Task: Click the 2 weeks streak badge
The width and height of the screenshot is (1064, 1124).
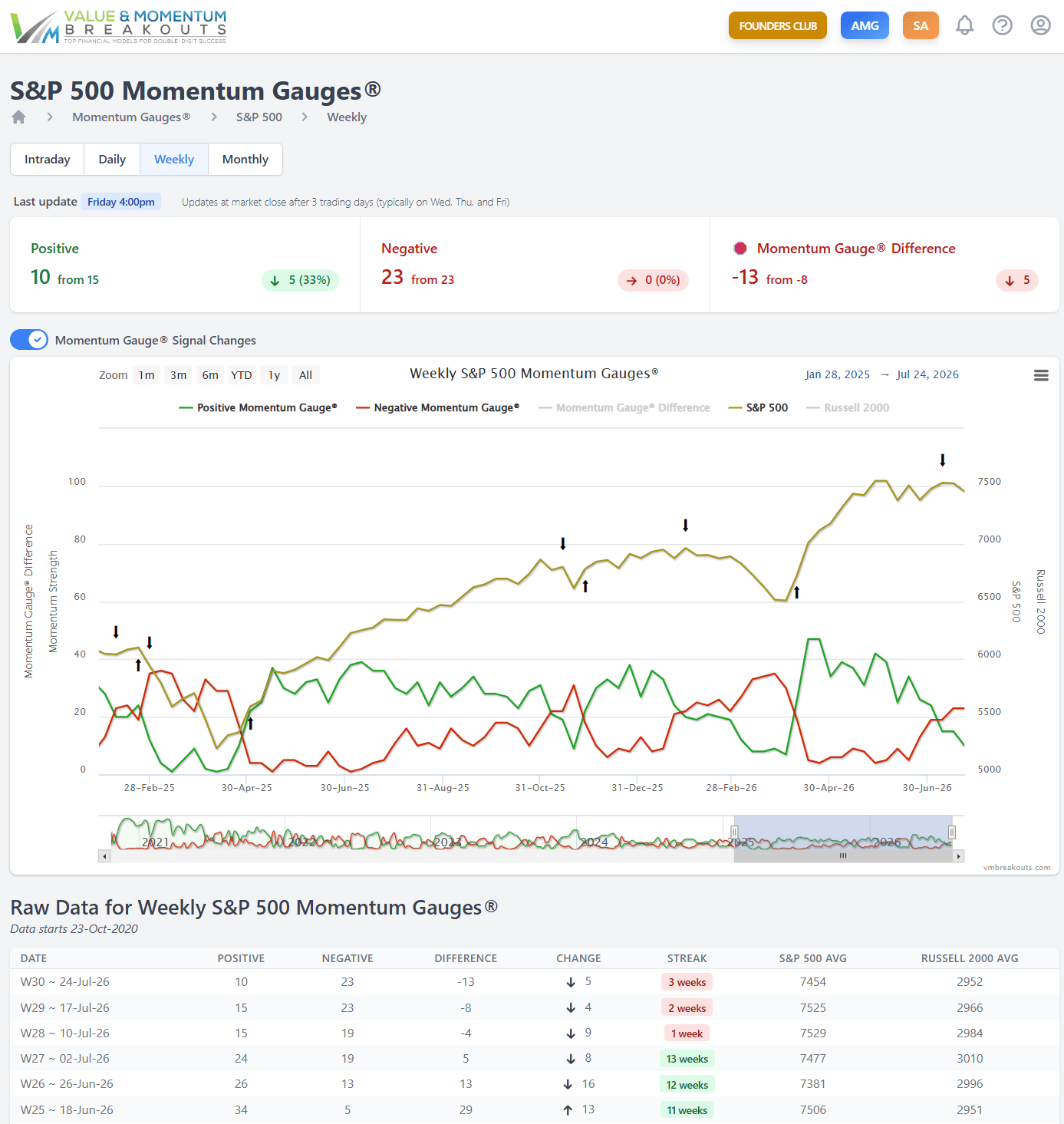Action: point(687,1008)
